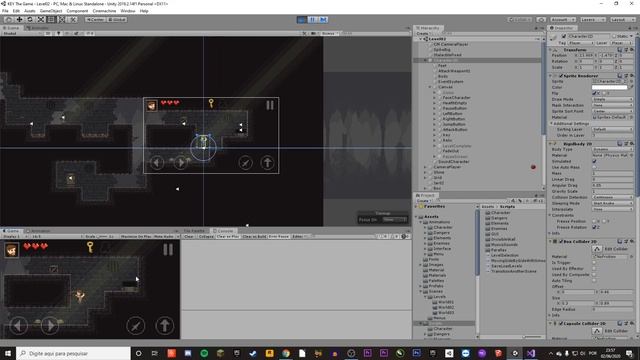Screen dimensions: 640x360
Task: Click the Console Clear button
Action: pyautogui.click(x=189, y=237)
